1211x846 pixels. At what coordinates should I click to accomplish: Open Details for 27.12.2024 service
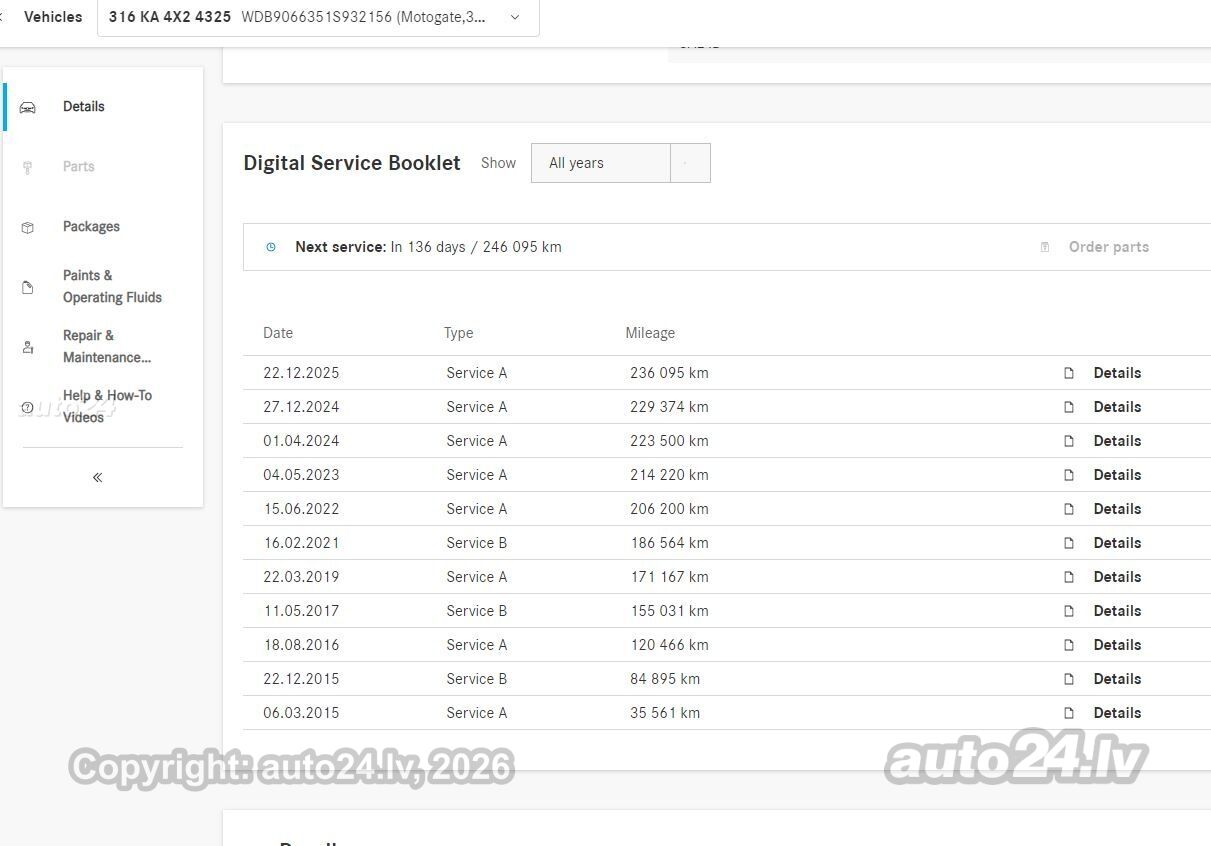(1117, 407)
